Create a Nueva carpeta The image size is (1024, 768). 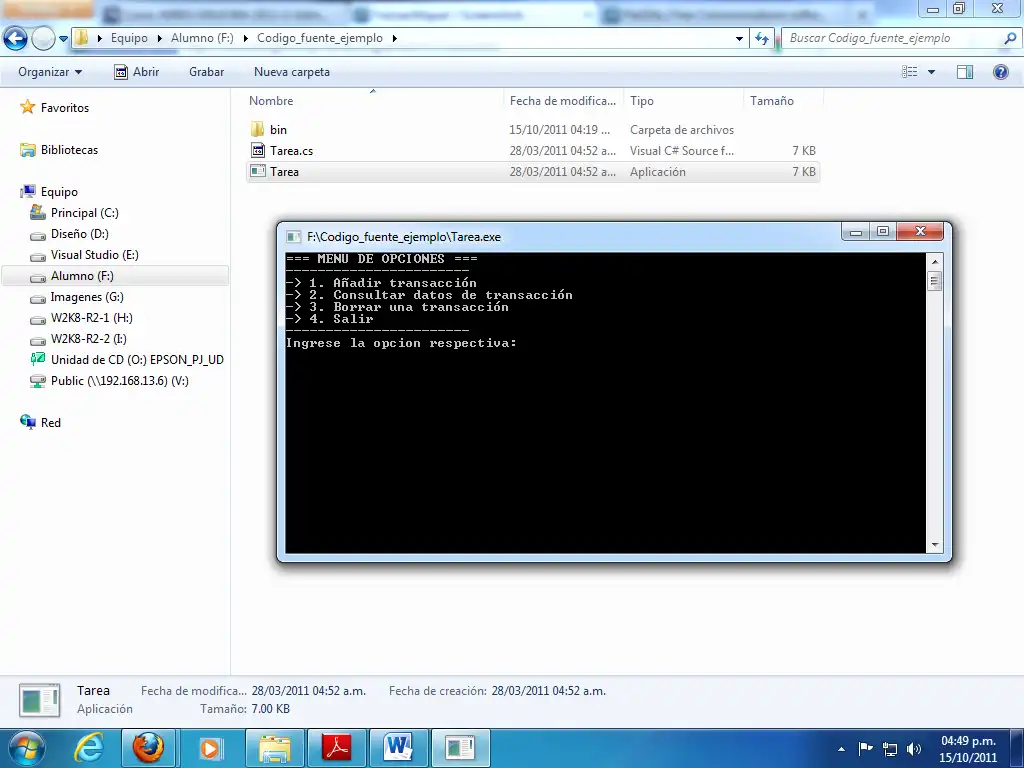292,72
